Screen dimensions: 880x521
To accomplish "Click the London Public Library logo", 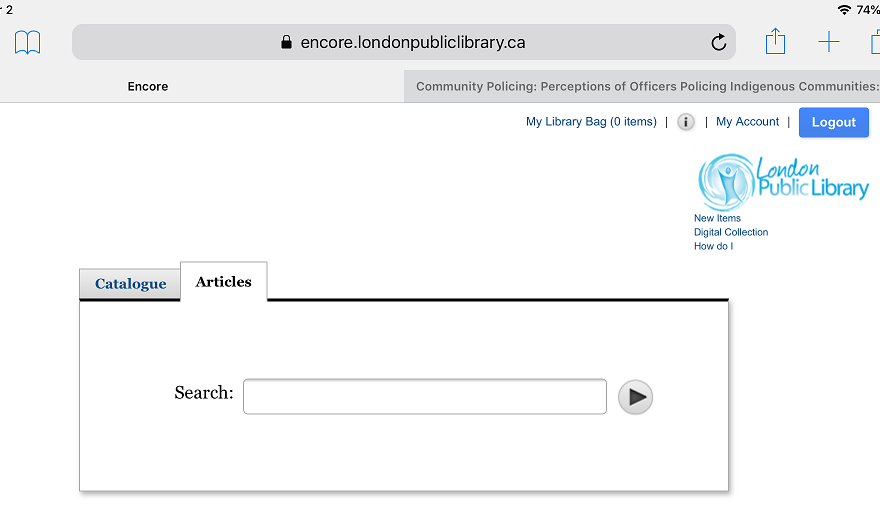I will pos(783,181).
